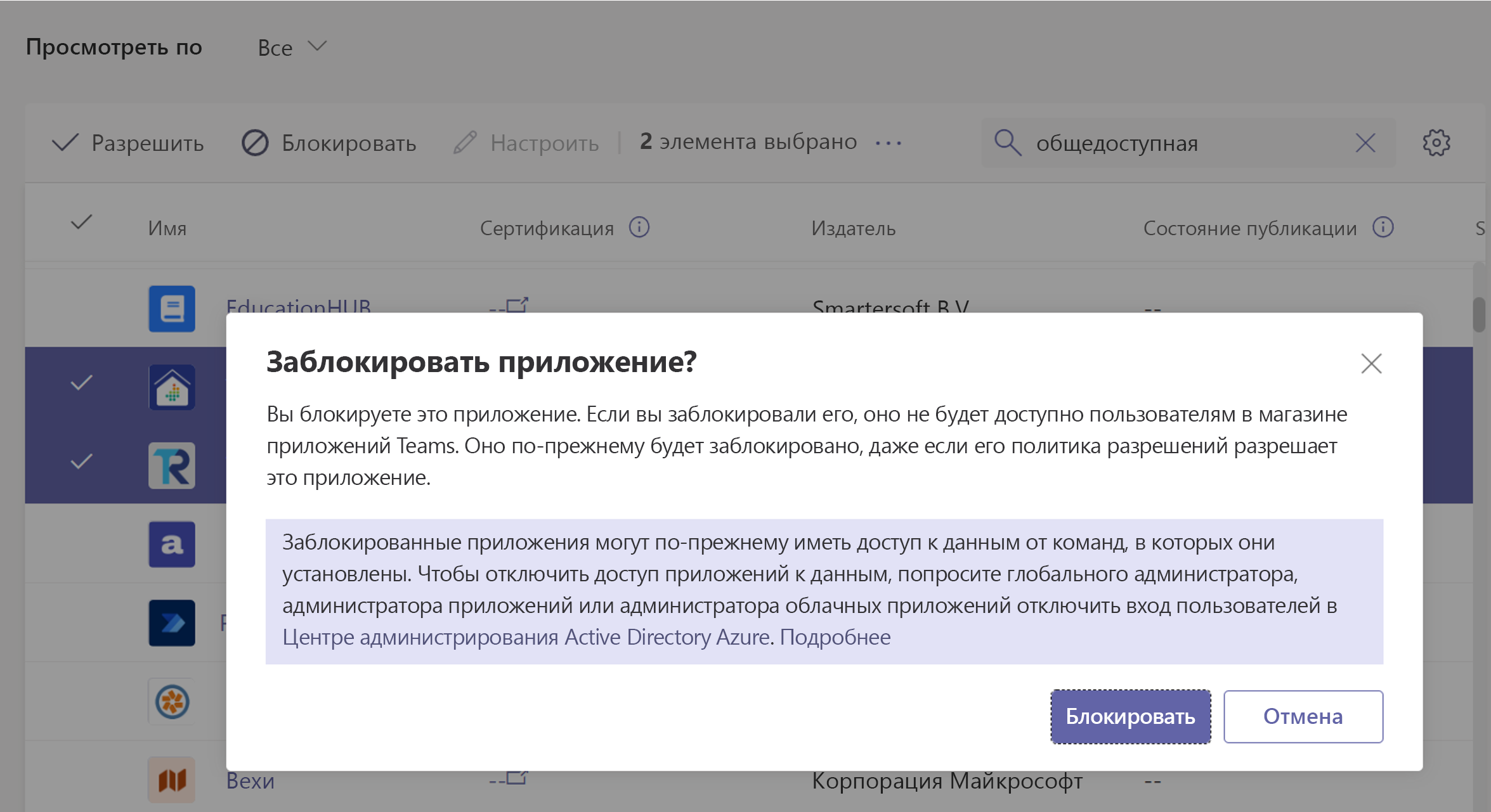
Task: Show info tooltip for Состояние публикации
Action: (1383, 227)
